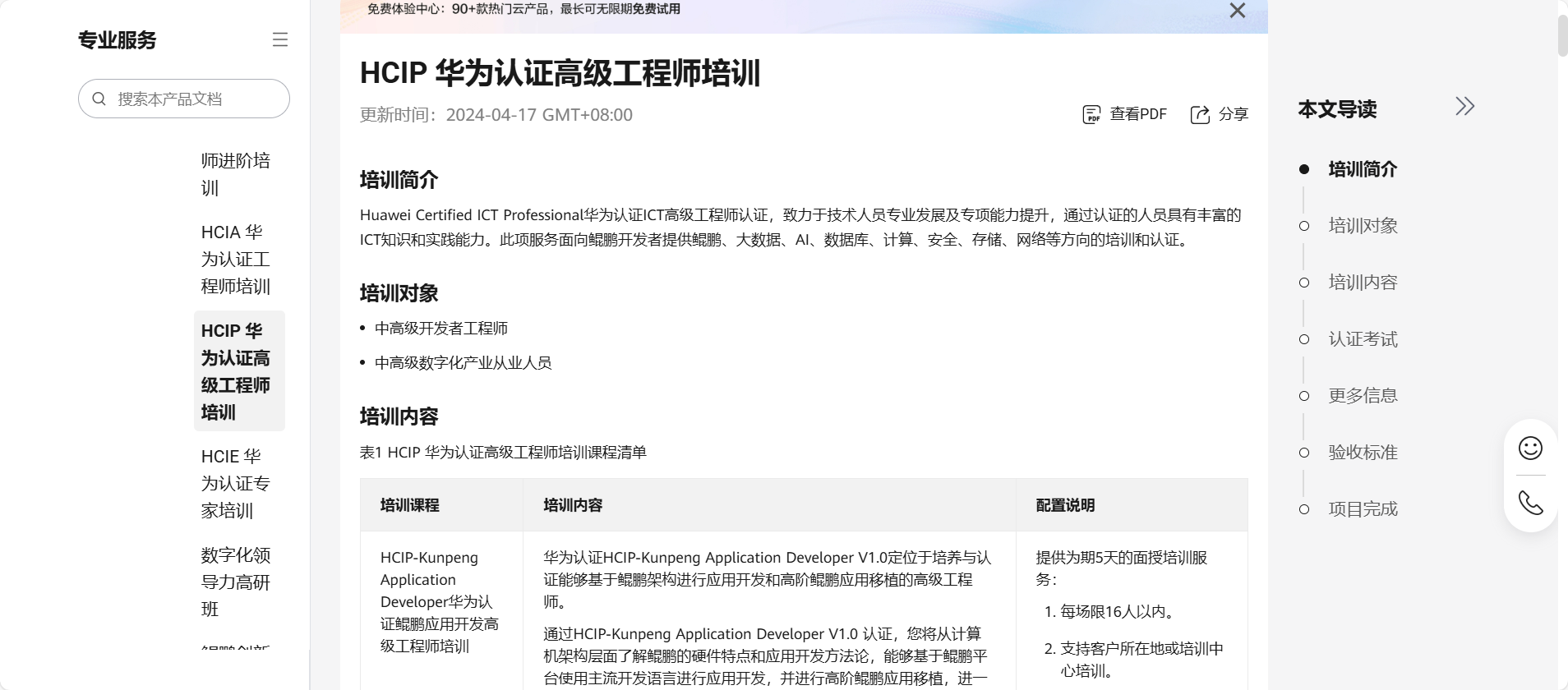The height and width of the screenshot is (690, 1568).
Task: Jump to 认证考试 in the outline
Action: pos(1363,339)
